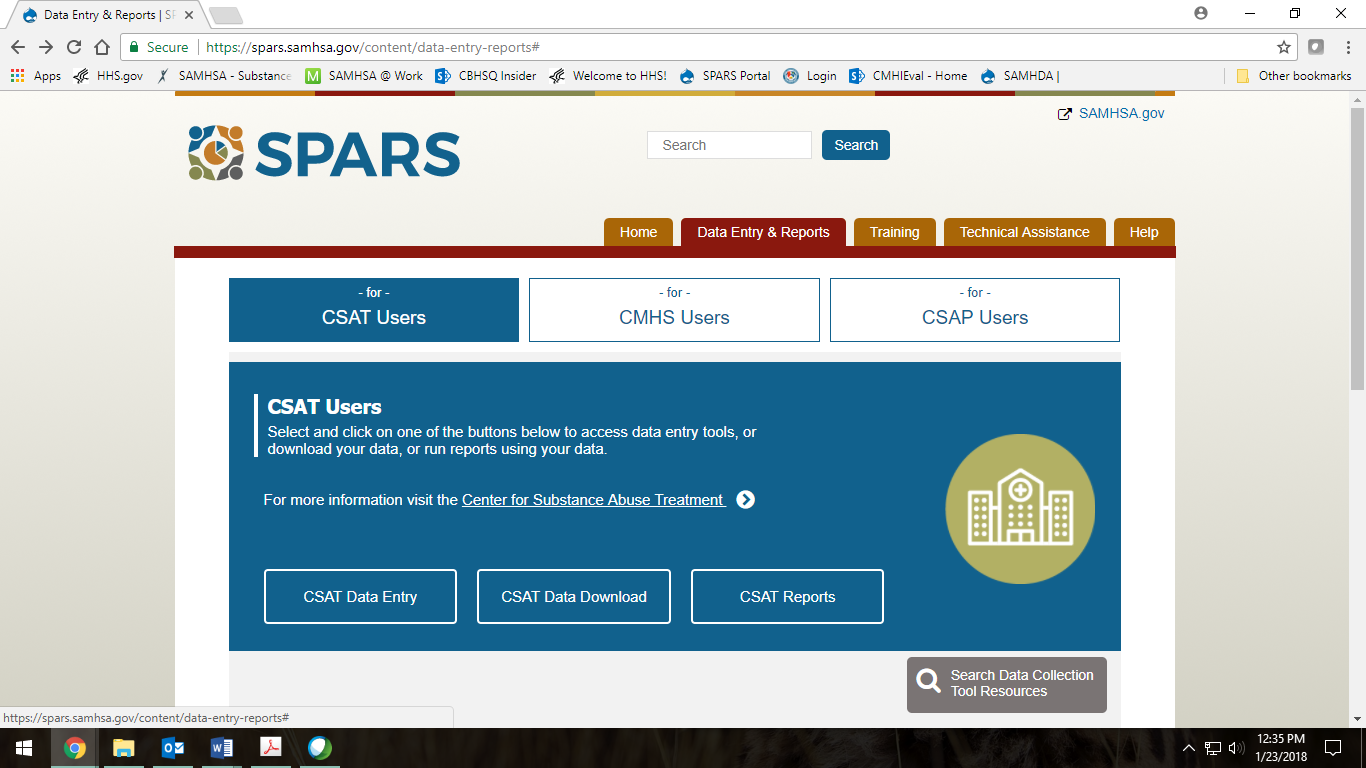Go to Chrome home page icon

[102, 47]
